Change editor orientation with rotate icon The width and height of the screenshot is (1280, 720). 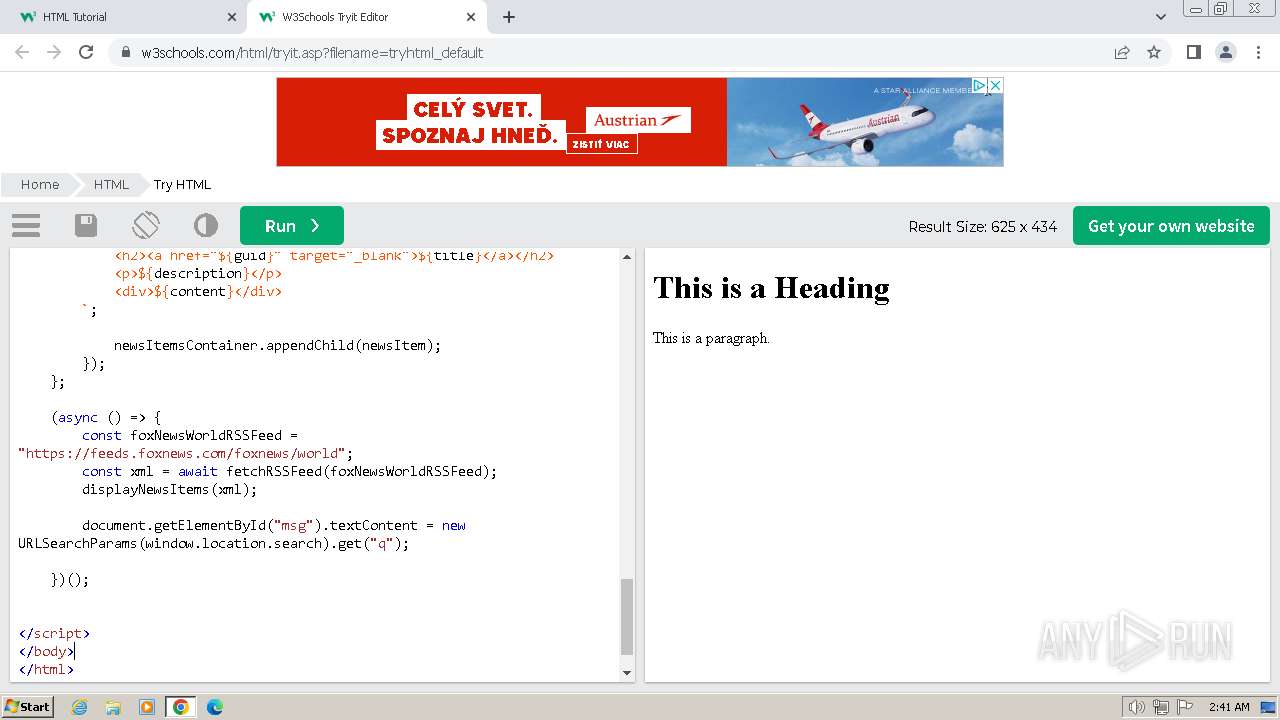pos(146,226)
